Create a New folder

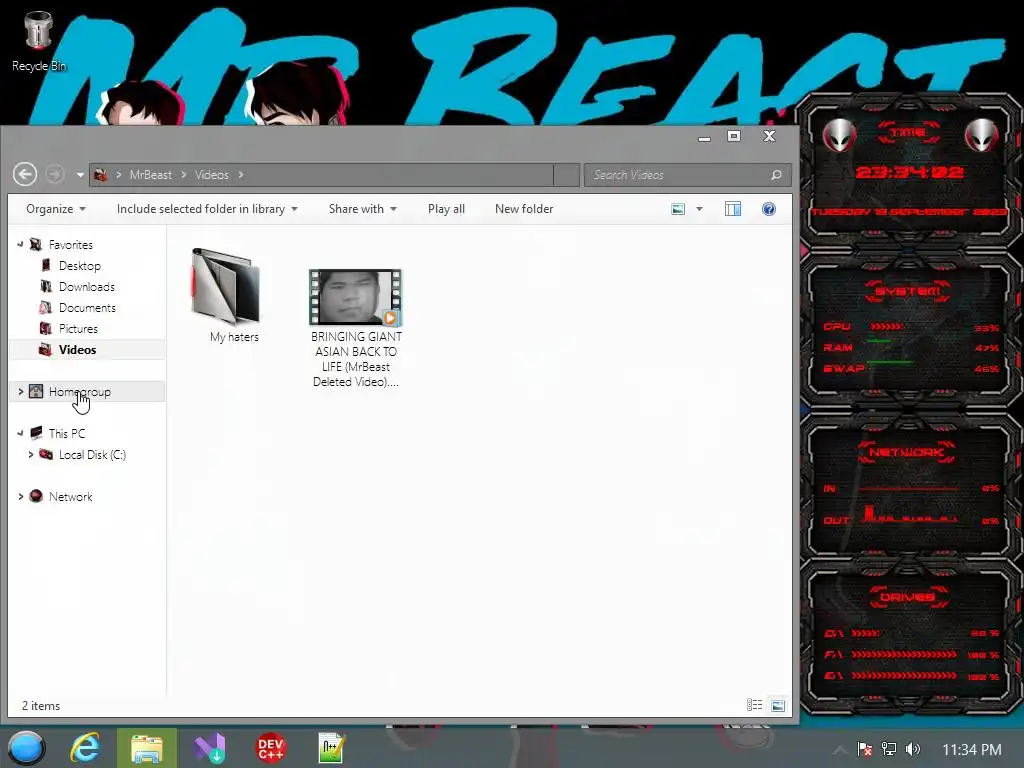click(524, 209)
